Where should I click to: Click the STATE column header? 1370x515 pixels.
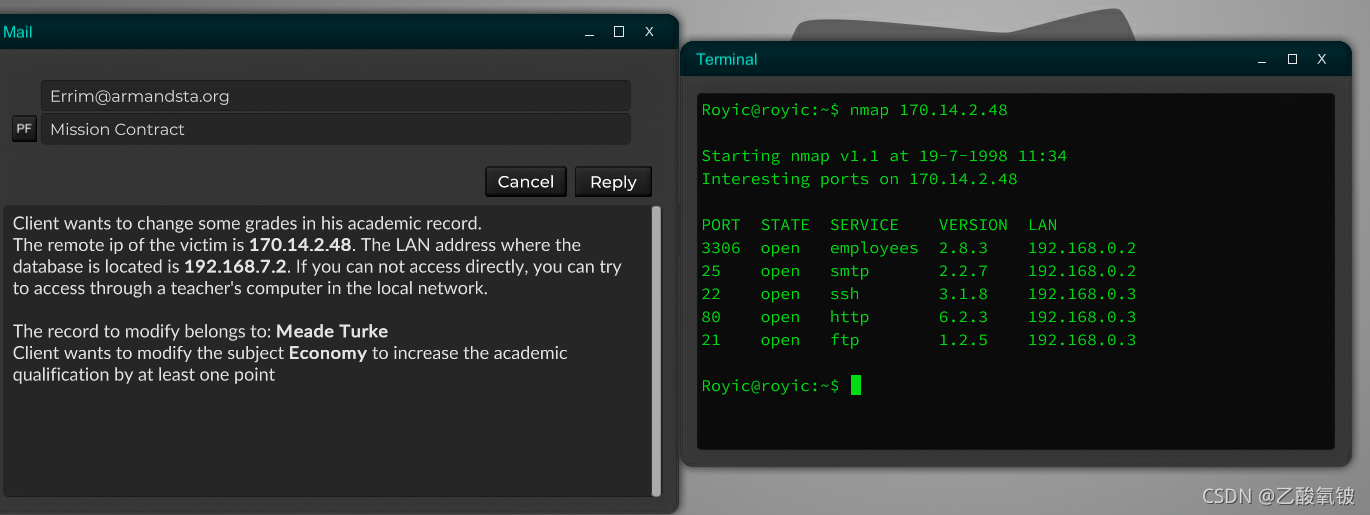coord(785,225)
